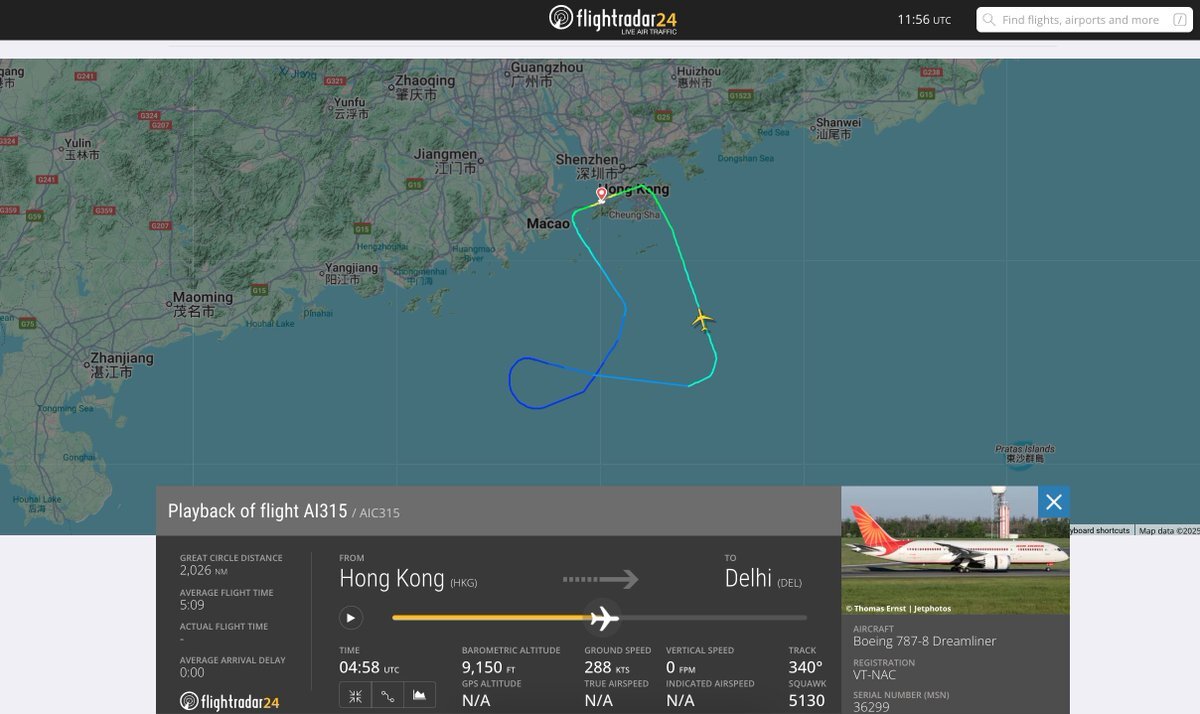Toggle the flight route line icon
Screen dimensions: 1200x714
(x=387, y=695)
